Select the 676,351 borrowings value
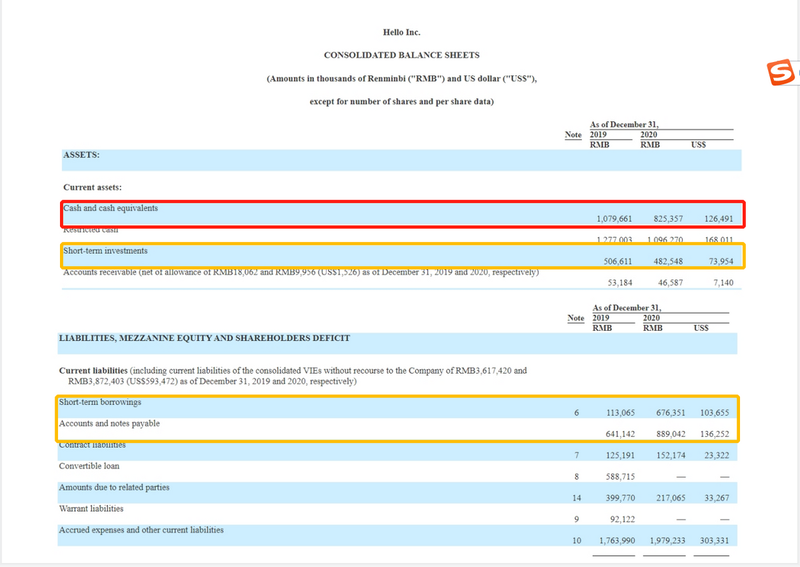800x567 pixels. coord(670,413)
